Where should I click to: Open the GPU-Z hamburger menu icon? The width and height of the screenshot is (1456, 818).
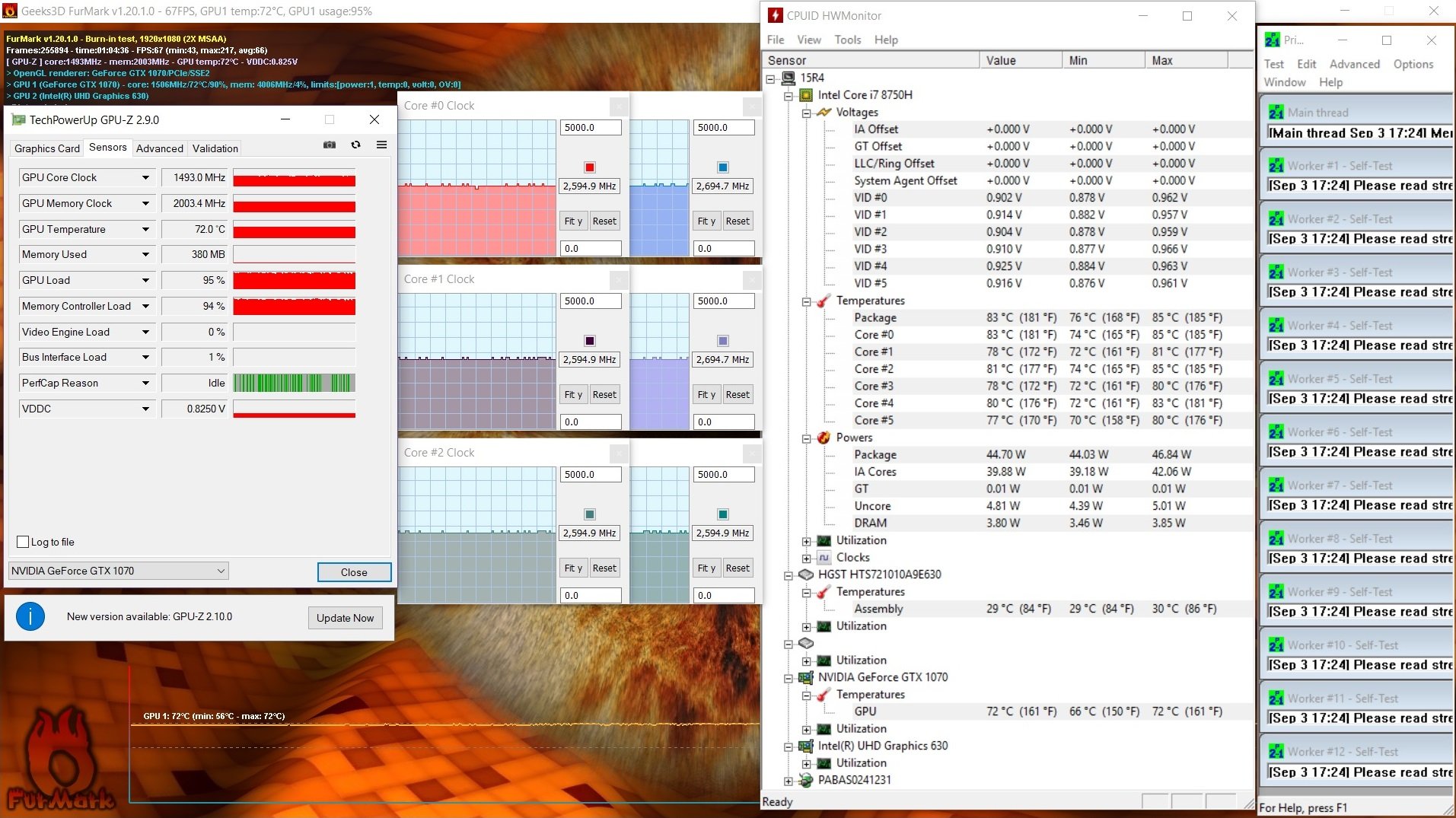381,145
